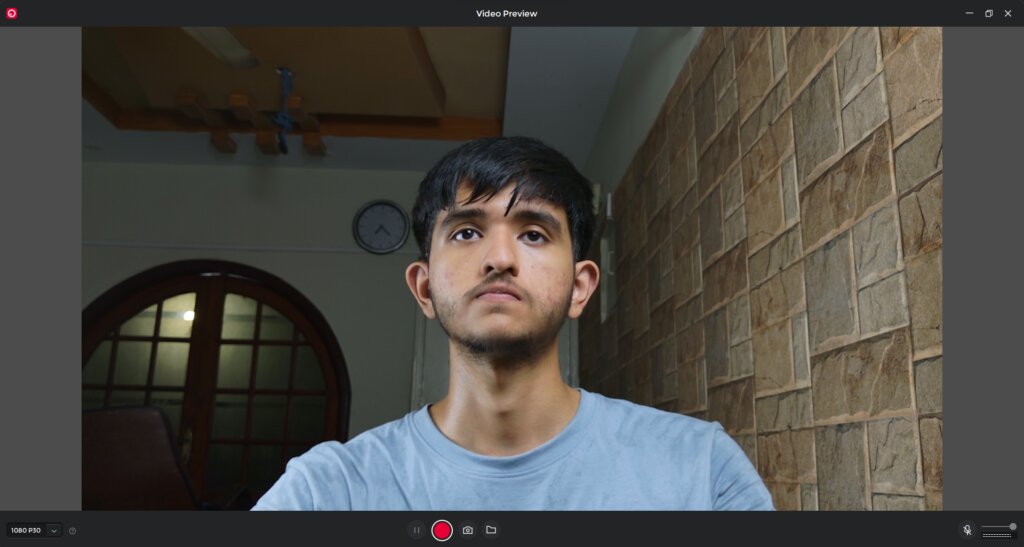Click the red app logo in the title bar
This screenshot has height=547, width=1024.
click(12, 13)
